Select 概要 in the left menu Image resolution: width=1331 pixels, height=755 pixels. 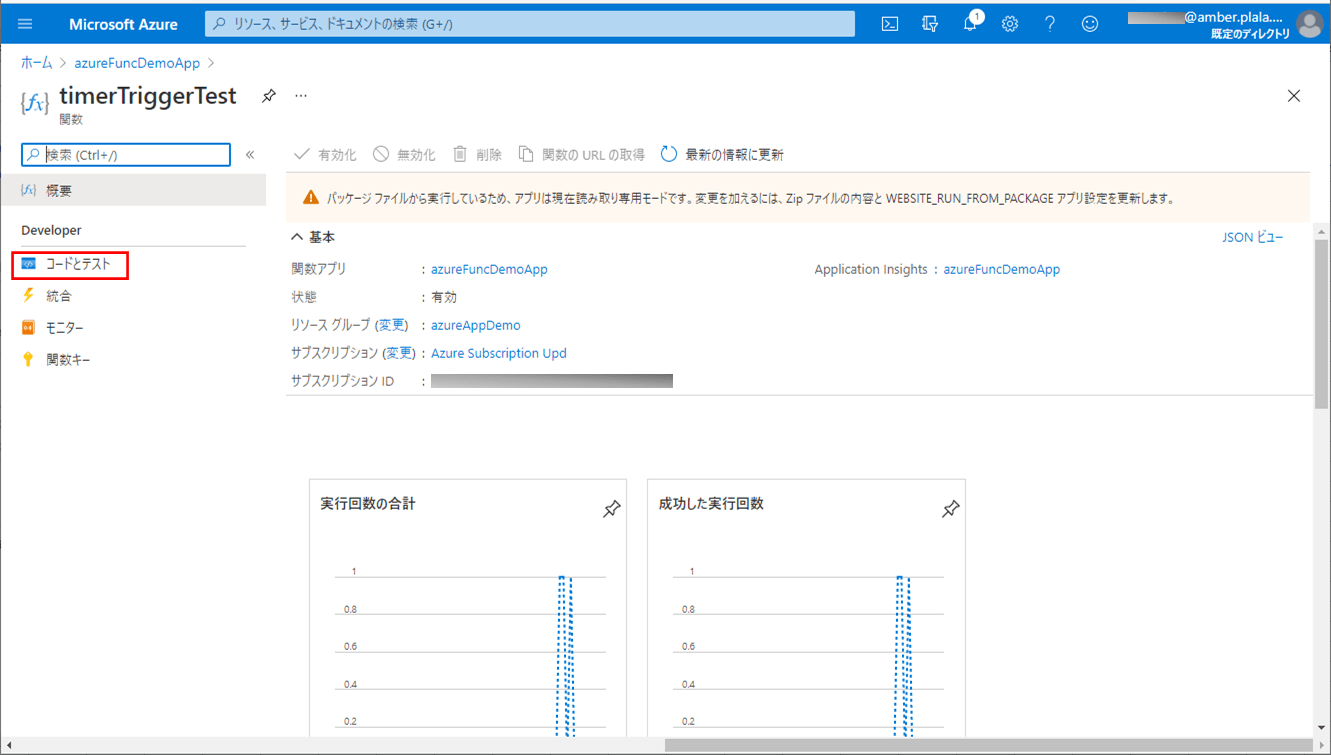pyautogui.click(x=133, y=190)
